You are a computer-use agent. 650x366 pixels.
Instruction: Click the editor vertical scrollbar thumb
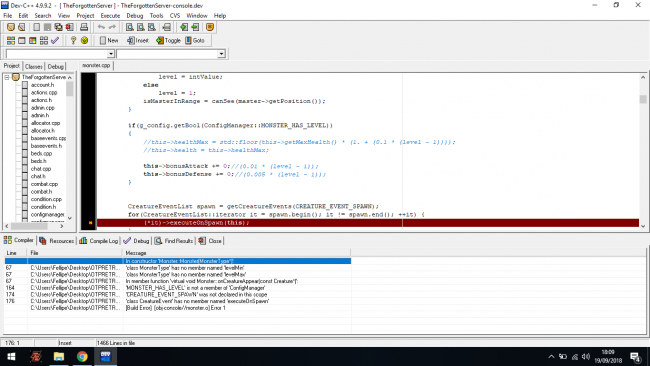click(643, 99)
